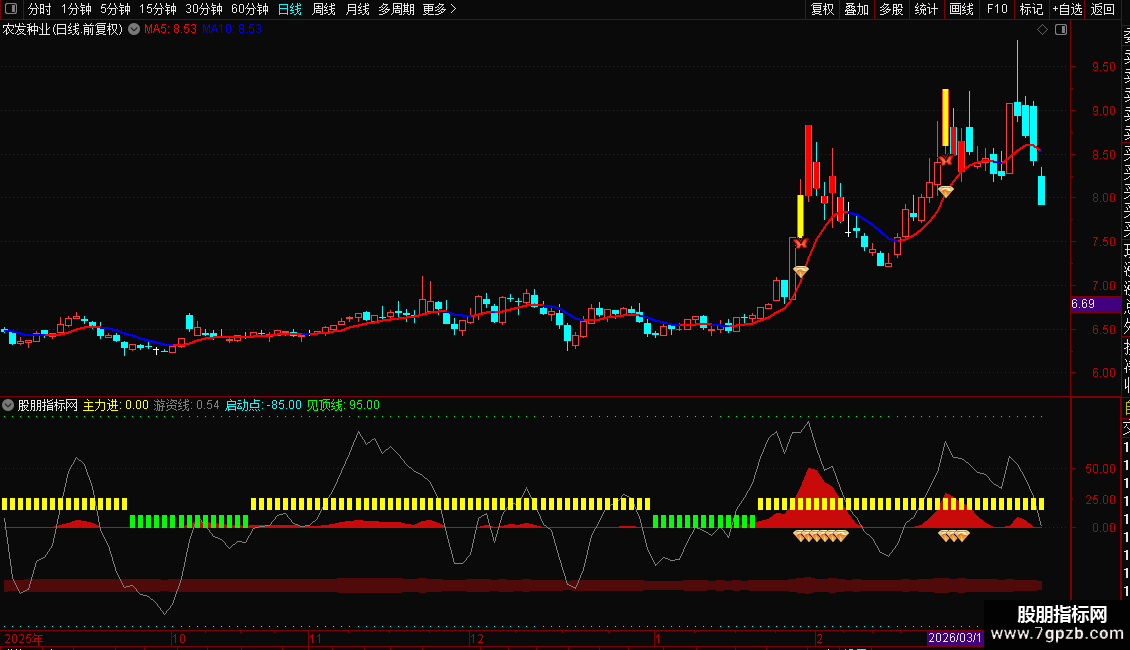The image size is (1130, 650).
Task: Click the 叠加 overlay button
Action: 857,9
